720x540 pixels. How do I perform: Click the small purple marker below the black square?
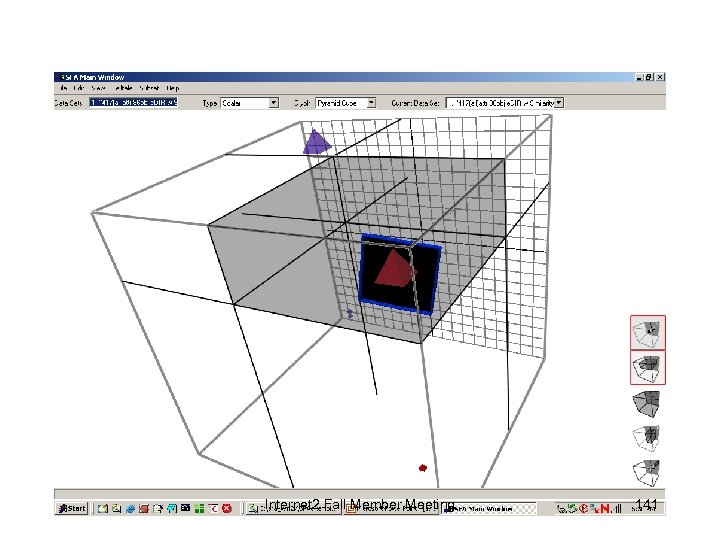click(x=350, y=314)
